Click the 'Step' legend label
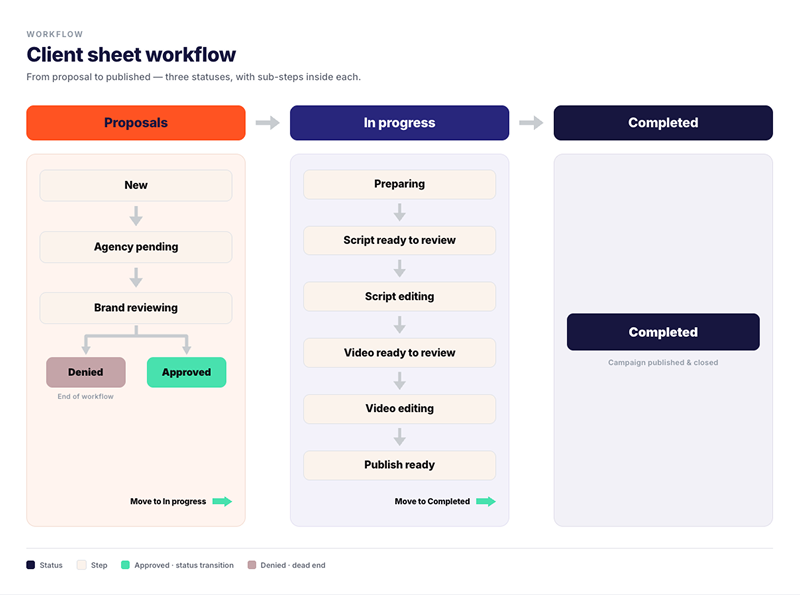 [x=99, y=565]
